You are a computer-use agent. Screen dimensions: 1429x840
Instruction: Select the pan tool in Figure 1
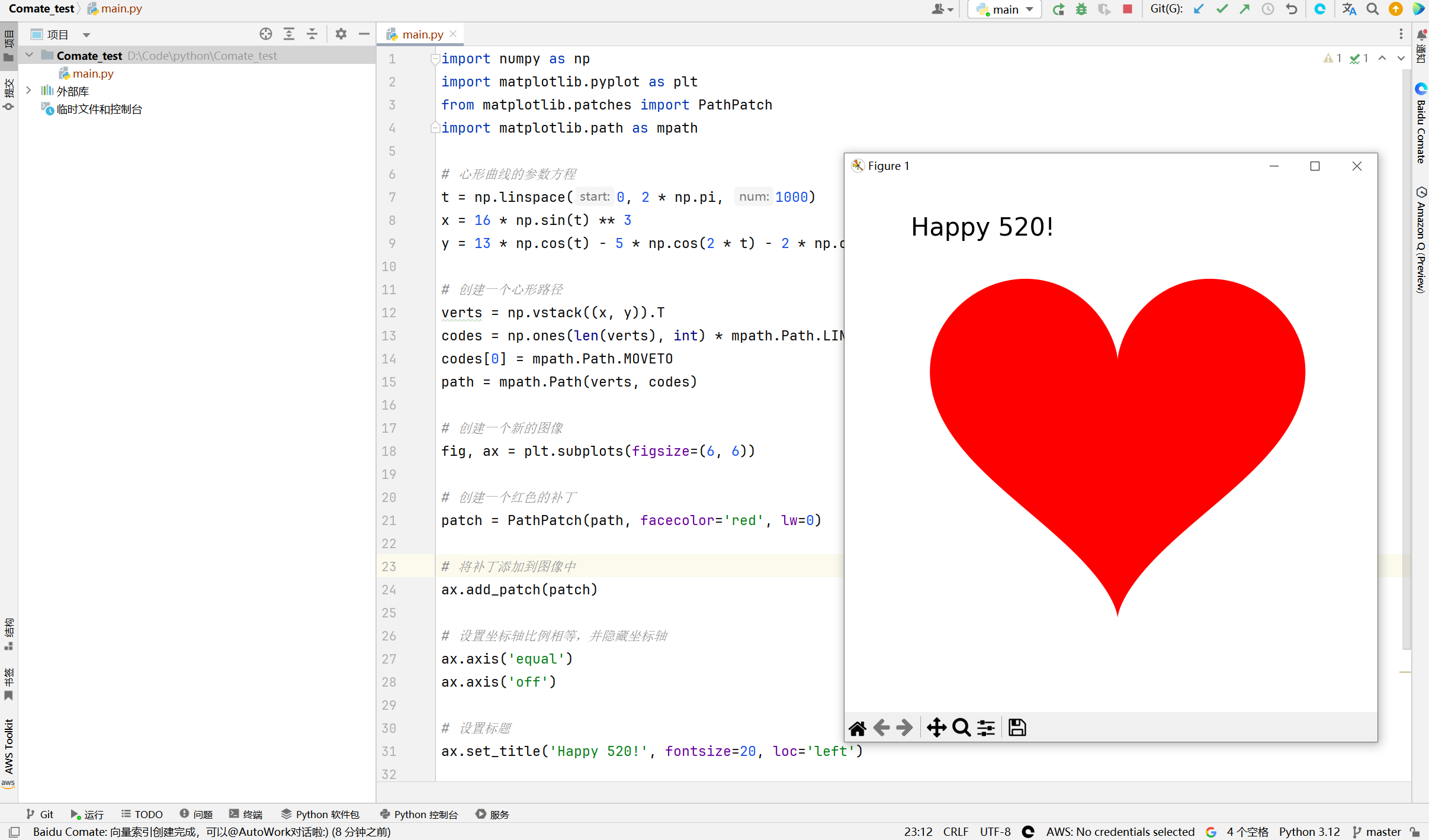936,728
